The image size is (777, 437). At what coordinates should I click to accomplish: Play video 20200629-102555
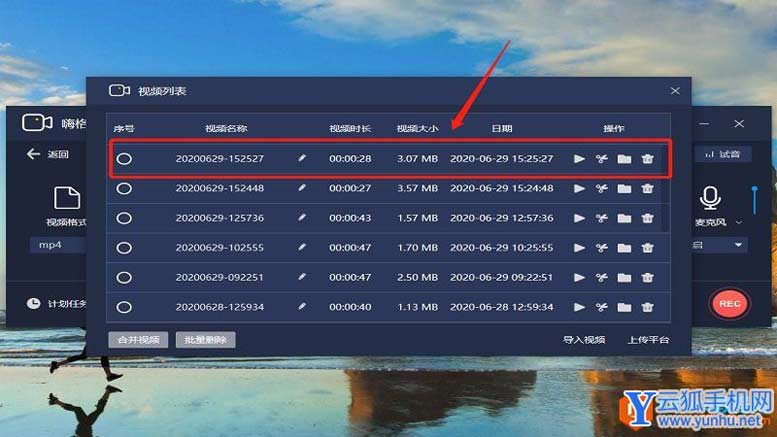[x=579, y=248]
